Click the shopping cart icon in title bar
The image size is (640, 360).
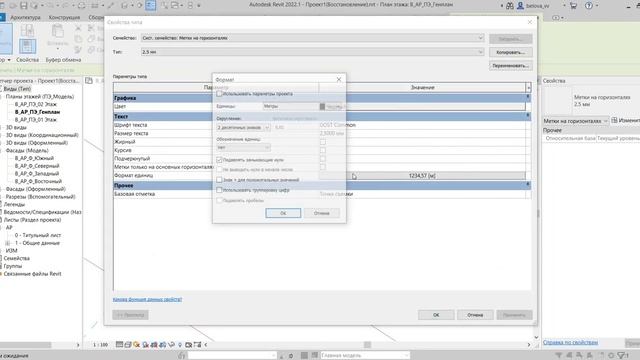[573, 6]
